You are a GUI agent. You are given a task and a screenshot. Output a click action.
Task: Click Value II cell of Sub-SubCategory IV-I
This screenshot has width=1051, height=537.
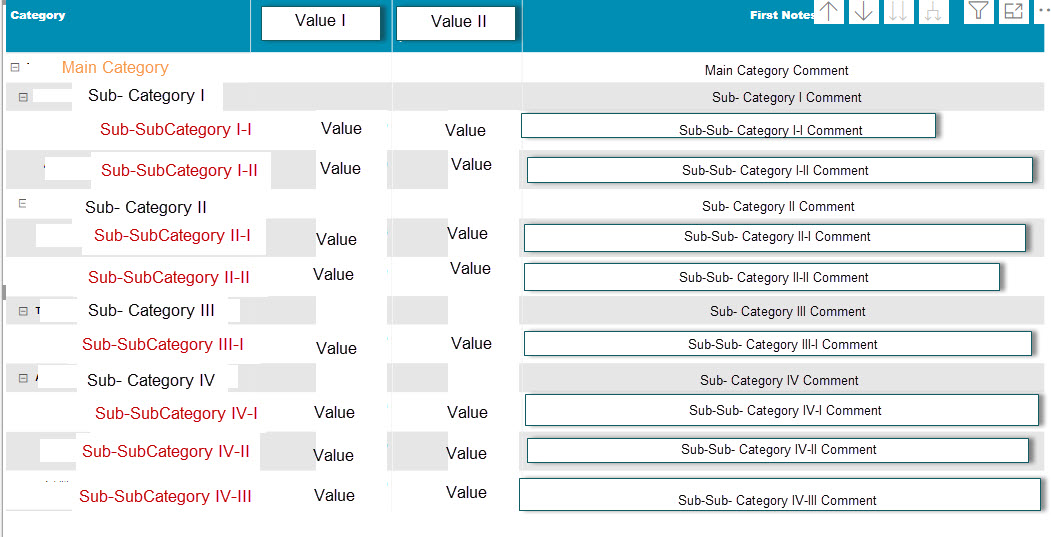click(x=467, y=413)
